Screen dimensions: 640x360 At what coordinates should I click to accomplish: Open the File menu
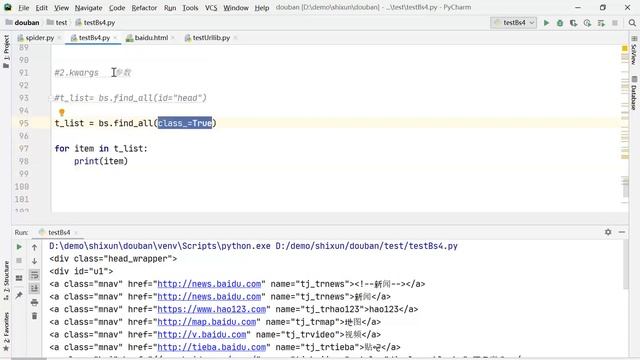click(x=24, y=8)
